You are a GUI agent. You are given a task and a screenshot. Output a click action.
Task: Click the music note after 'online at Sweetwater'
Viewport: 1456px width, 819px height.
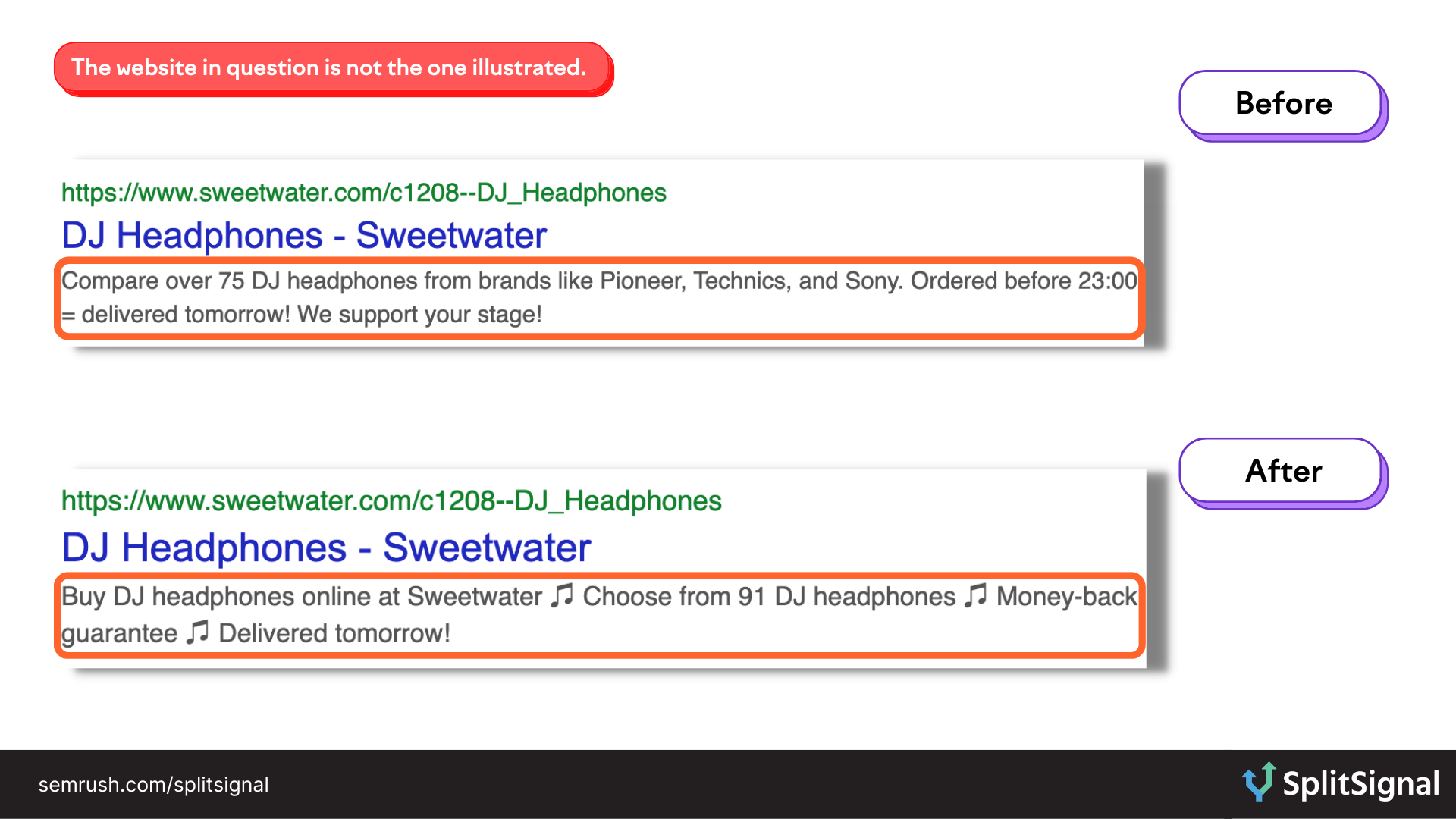[562, 596]
